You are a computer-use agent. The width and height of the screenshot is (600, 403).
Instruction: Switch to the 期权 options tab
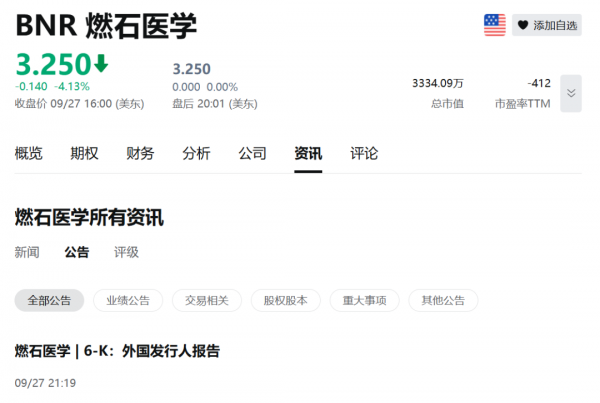[84, 153]
